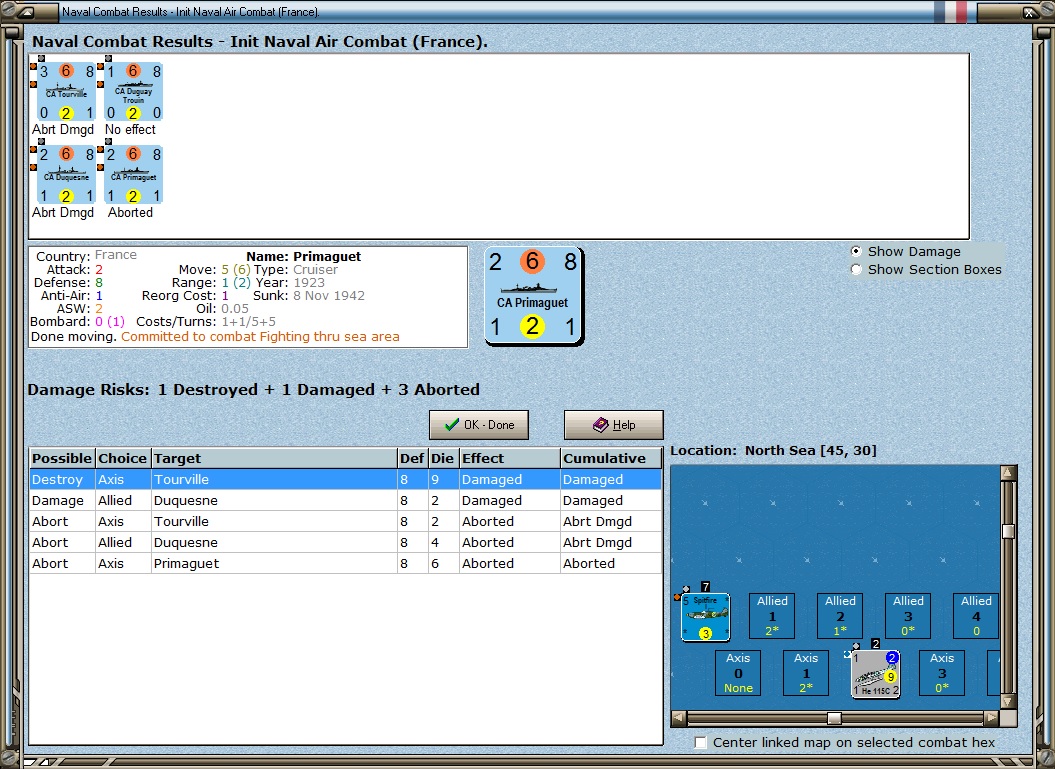This screenshot has width=1055, height=769.
Task: Click the 'Aborted' label under small CA Primaguet counter
Action: tap(131, 213)
